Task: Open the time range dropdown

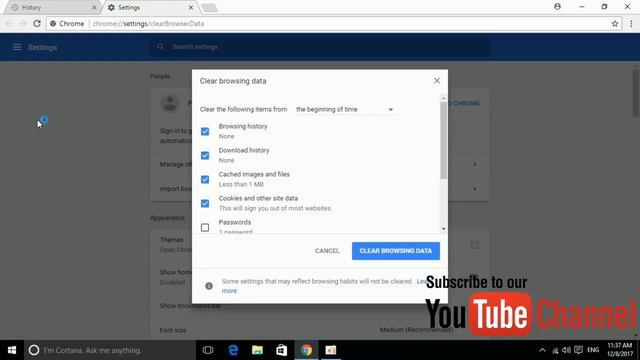Action: [x=345, y=109]
